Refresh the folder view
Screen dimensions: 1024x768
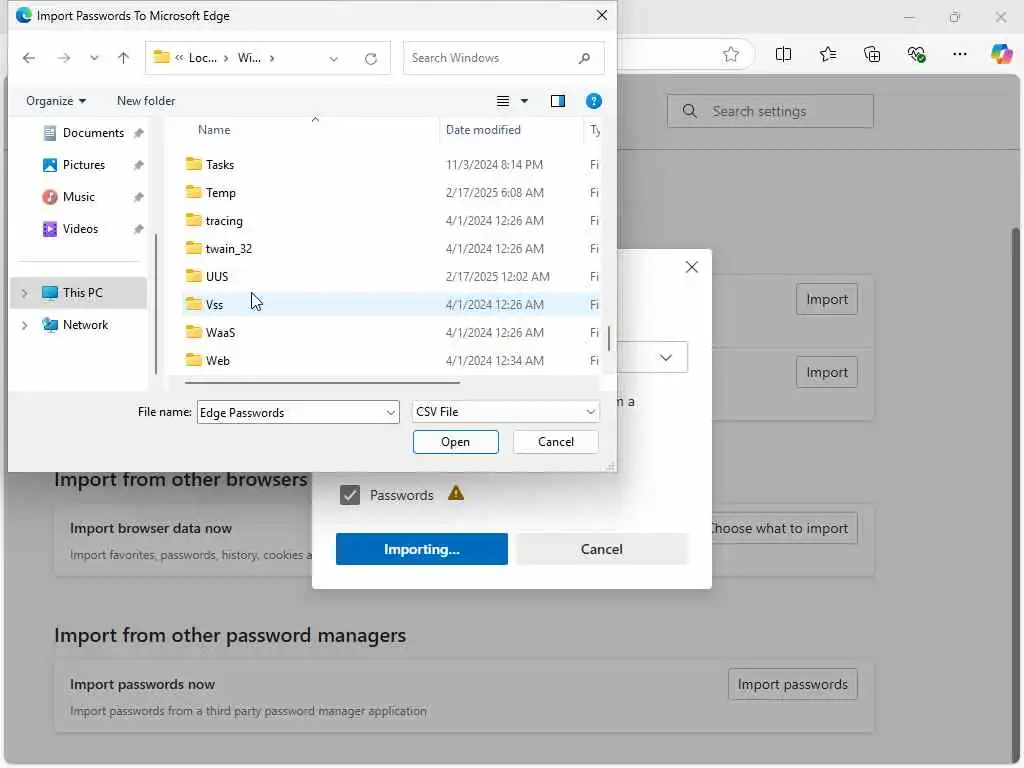click(371, 59)
